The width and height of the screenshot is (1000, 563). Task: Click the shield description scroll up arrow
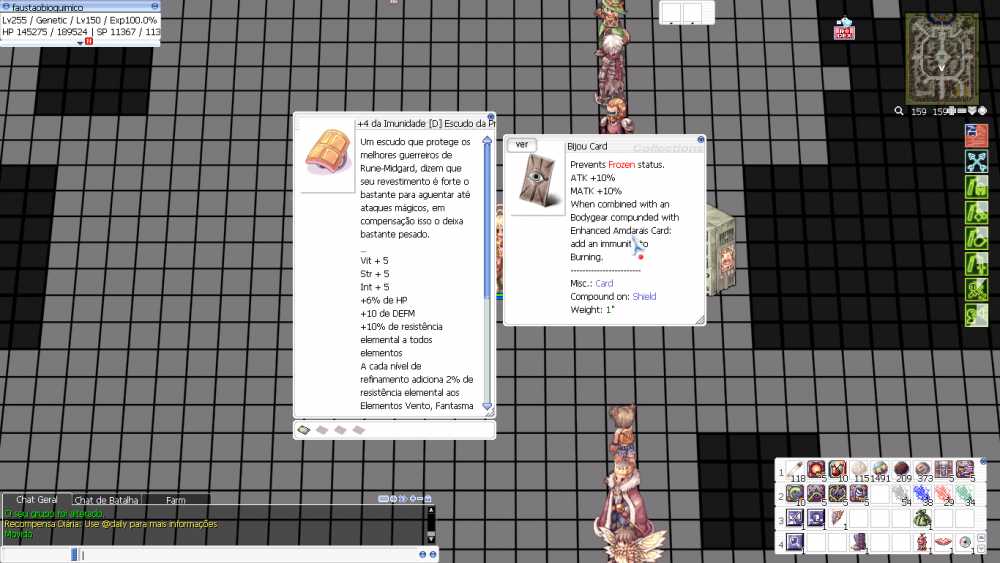[487, 140]
